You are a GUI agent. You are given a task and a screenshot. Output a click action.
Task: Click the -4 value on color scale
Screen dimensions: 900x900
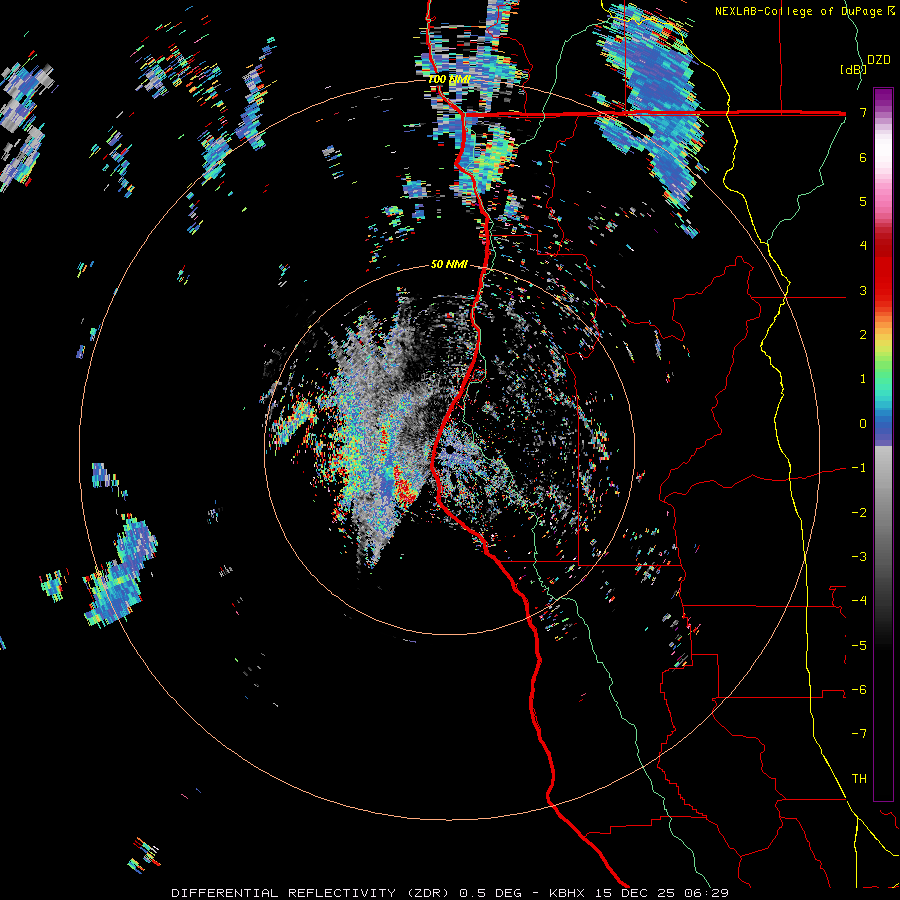[x=859, y=600]
